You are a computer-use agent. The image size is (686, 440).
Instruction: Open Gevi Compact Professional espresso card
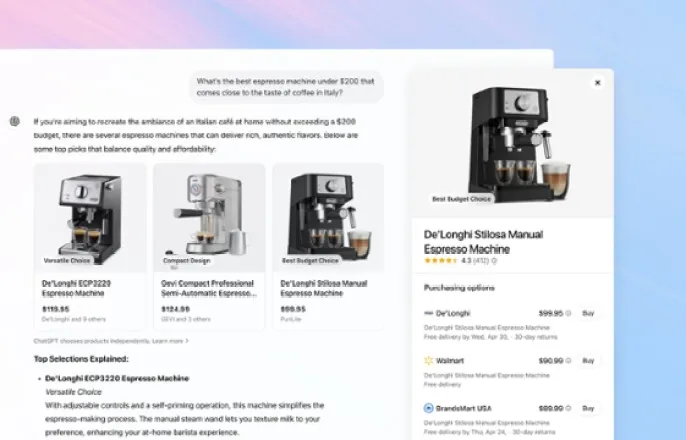[209, 247]
